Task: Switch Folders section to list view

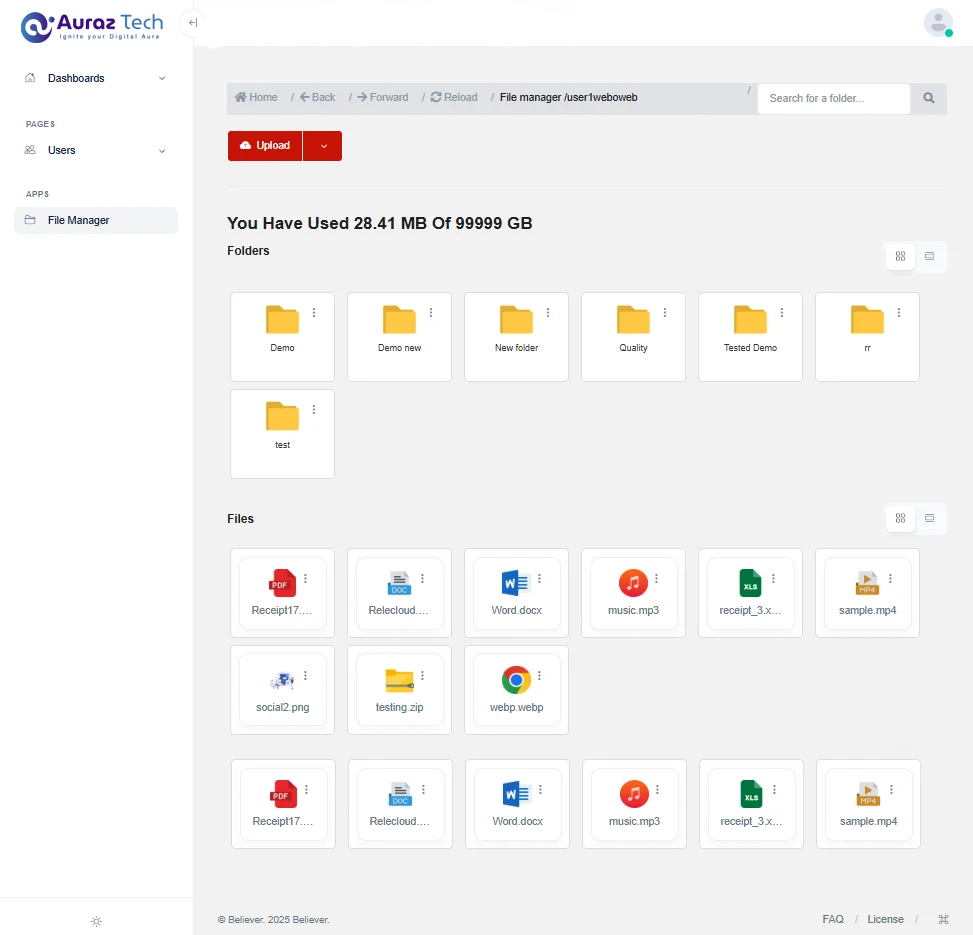Action: (x=929, y=256)
